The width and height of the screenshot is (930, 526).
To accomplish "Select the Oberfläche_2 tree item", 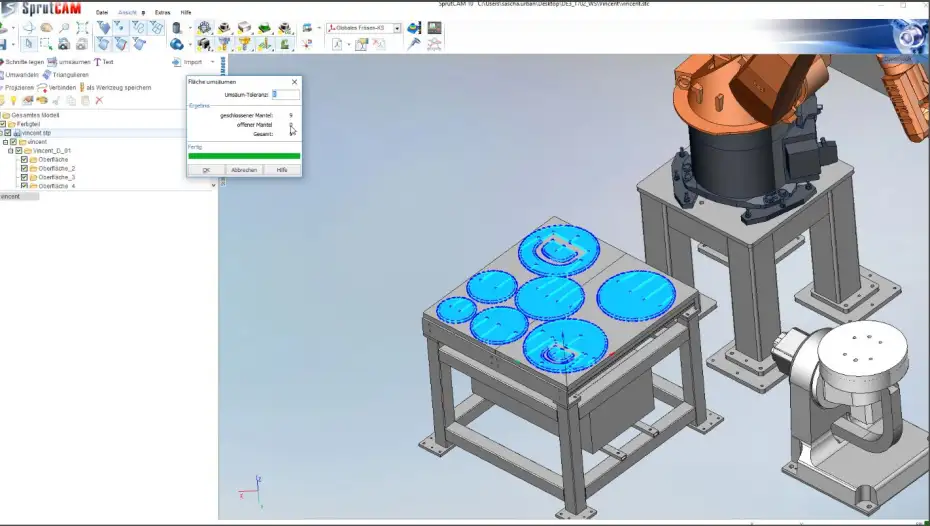I will (56, 168).
